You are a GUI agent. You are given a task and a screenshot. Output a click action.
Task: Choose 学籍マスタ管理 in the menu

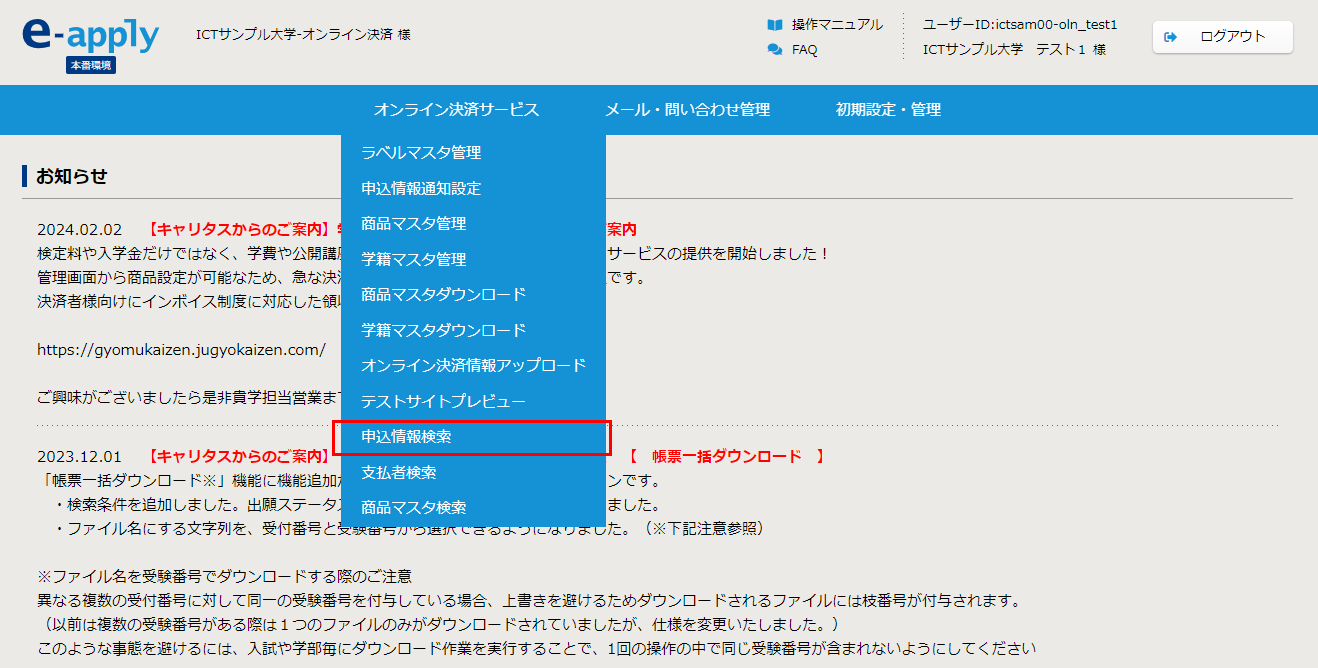click(x=413, y=259)
